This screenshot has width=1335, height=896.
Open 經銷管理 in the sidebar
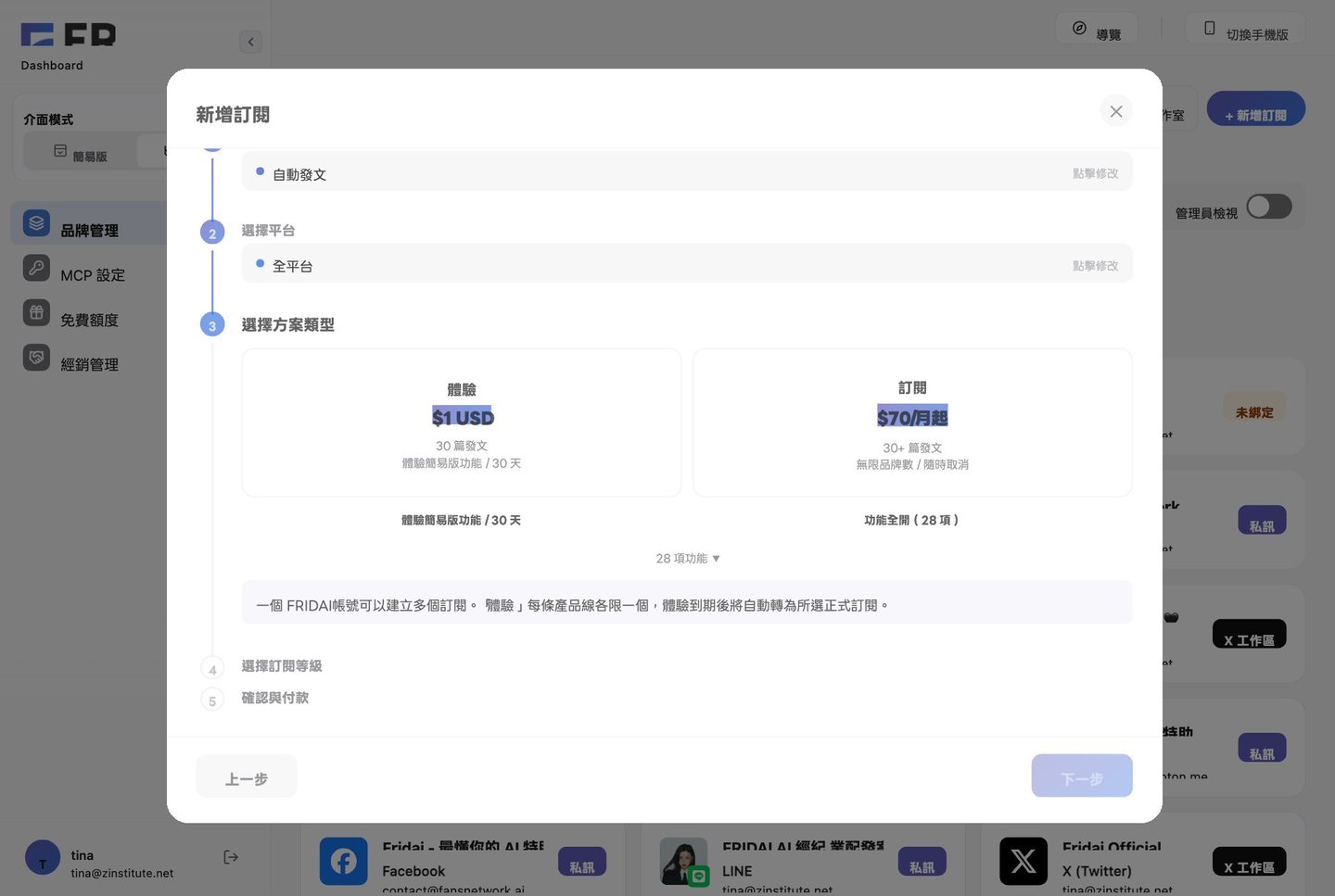(x=90, y=364)
